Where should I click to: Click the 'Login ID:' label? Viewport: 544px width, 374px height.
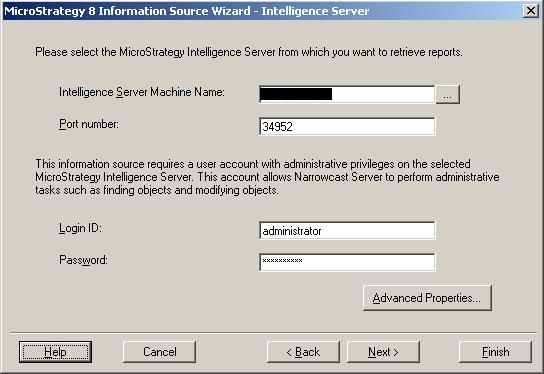(80, 228)
